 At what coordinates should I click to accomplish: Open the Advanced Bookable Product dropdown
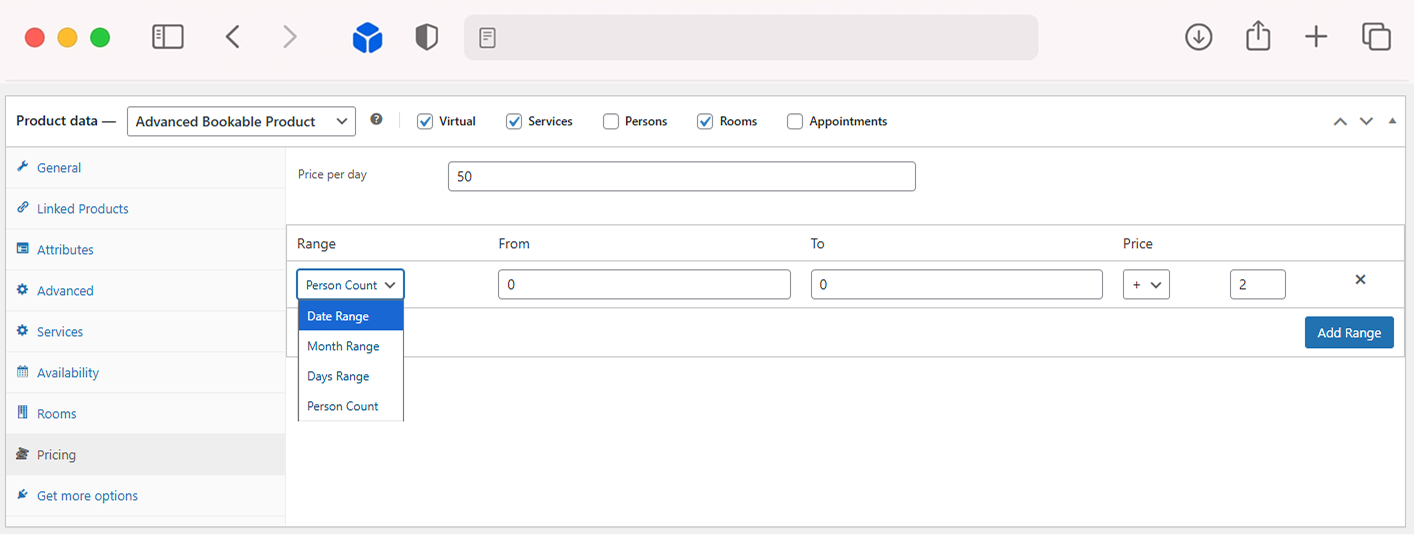pyautogui.click(x=241, y=122)
